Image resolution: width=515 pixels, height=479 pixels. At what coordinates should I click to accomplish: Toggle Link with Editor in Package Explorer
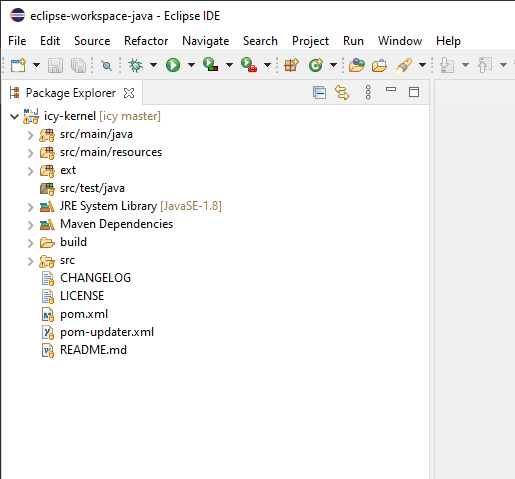tap(342, 92)
